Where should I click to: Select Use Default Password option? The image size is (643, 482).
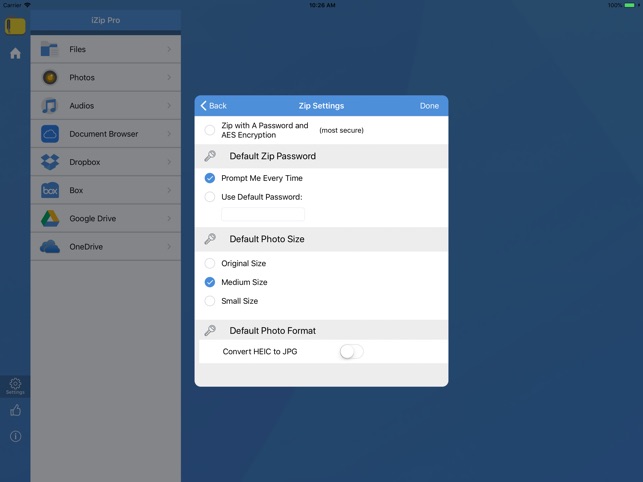[x=210, y=197]
